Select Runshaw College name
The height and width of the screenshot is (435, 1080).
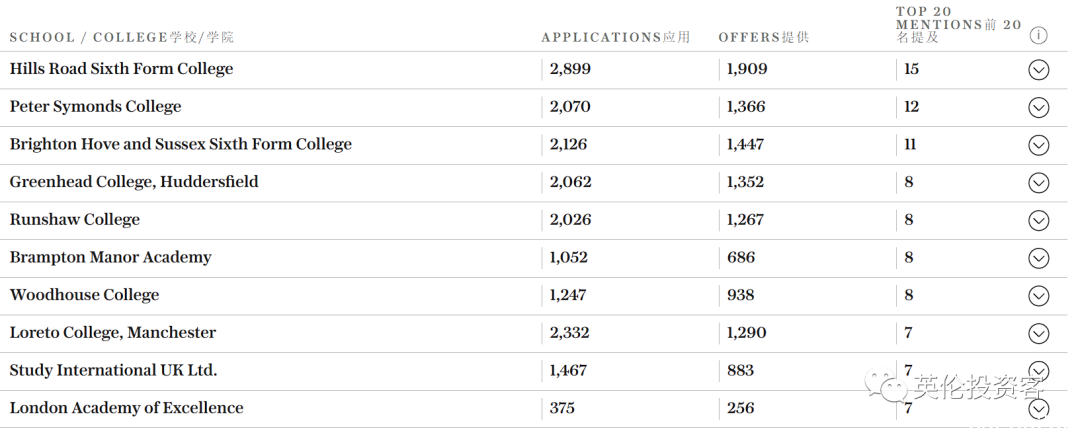(x=74, y=220)
